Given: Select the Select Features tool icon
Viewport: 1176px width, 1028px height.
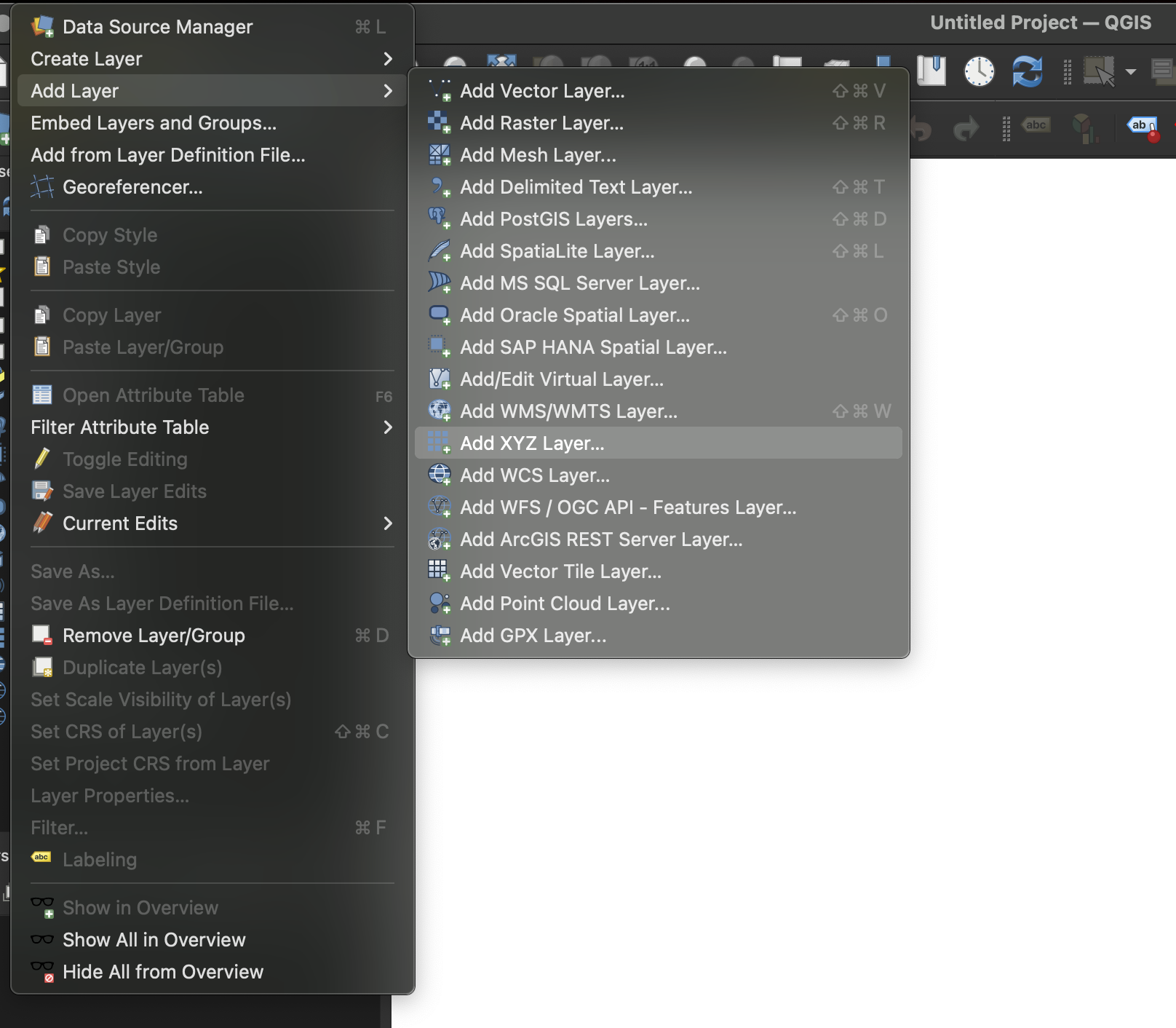Looking at the screenshot, I should pyautogui.click(x=1098, y=71).
